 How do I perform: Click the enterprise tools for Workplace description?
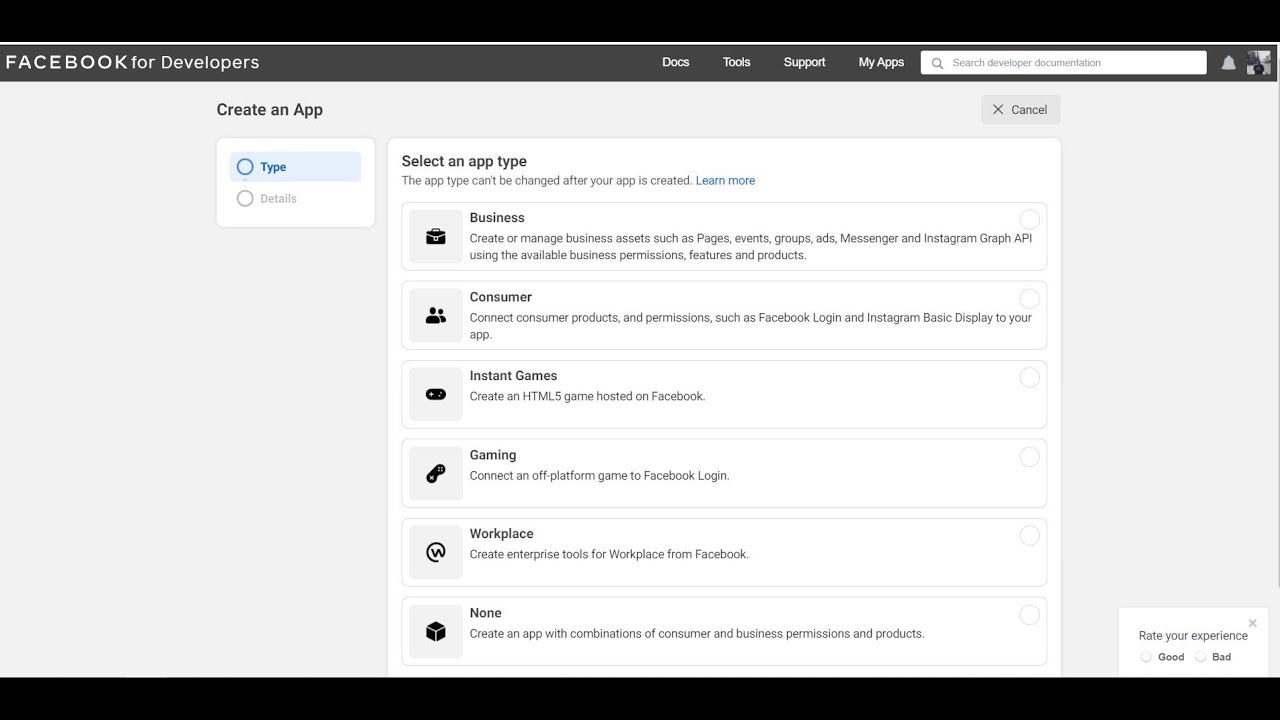(x=609, y=554)
